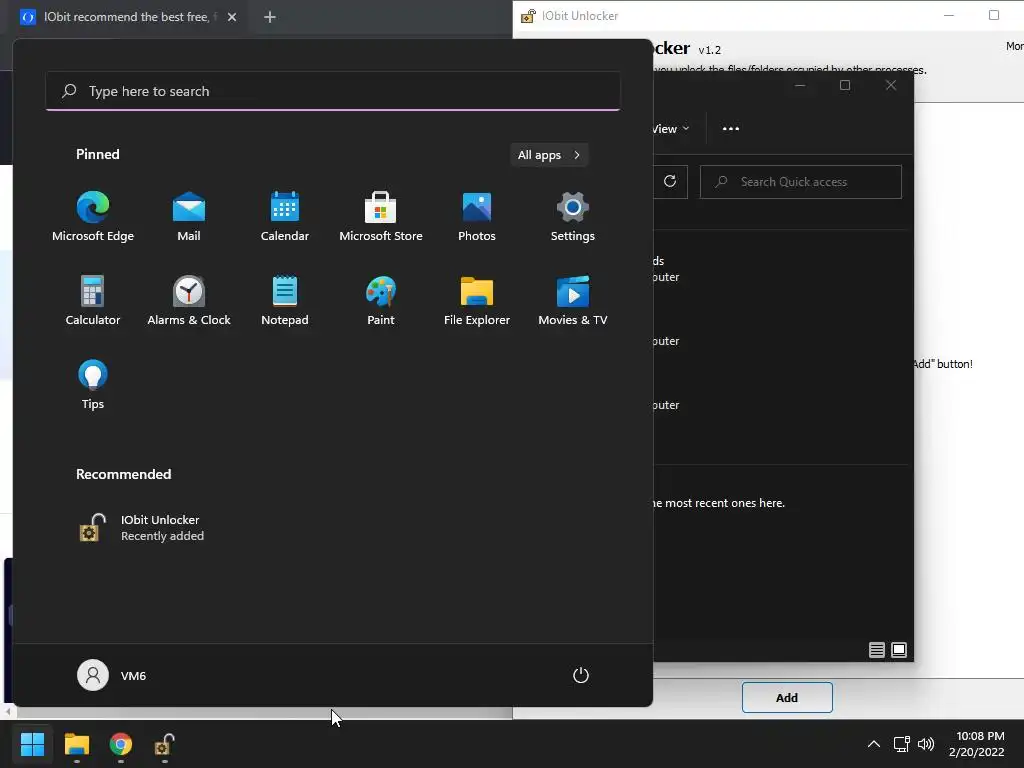Image resolution: width=1024 pixels, height=768 pixels.
Task: Open Notepad from Start menu
Action: pos(285,301)
